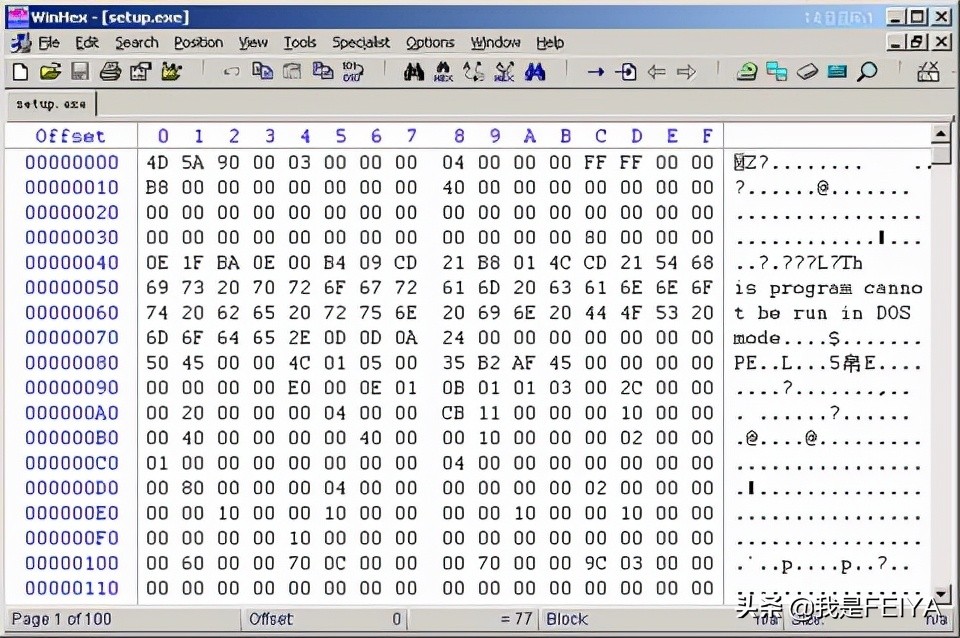
Task: Open the Edit menu
Action: click(87, 43)
